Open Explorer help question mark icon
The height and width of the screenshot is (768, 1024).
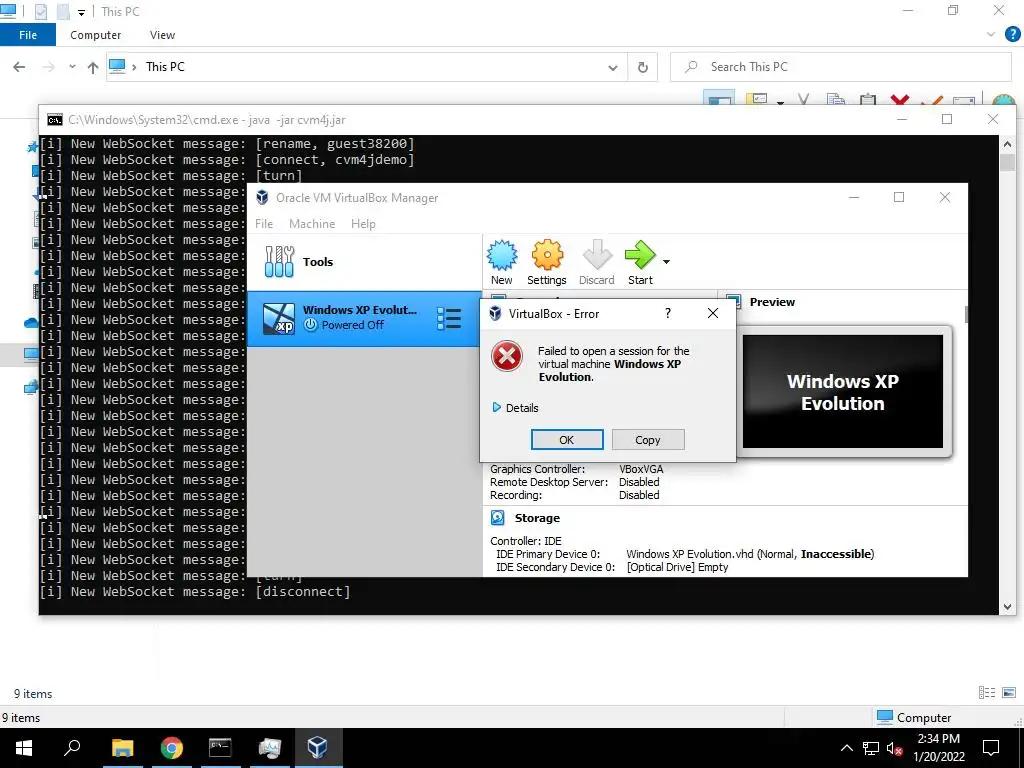1012,35
